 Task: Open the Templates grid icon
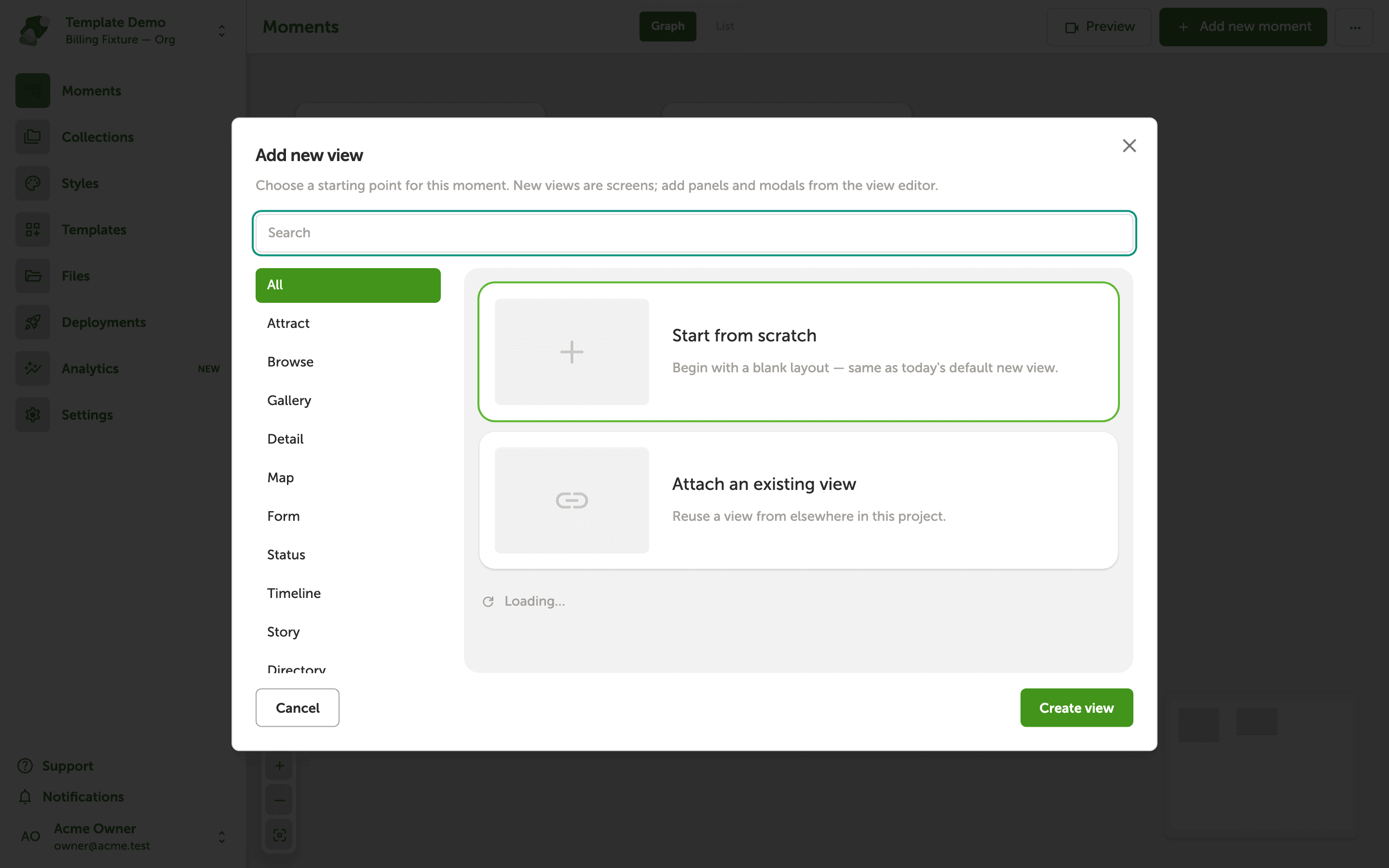33,230
